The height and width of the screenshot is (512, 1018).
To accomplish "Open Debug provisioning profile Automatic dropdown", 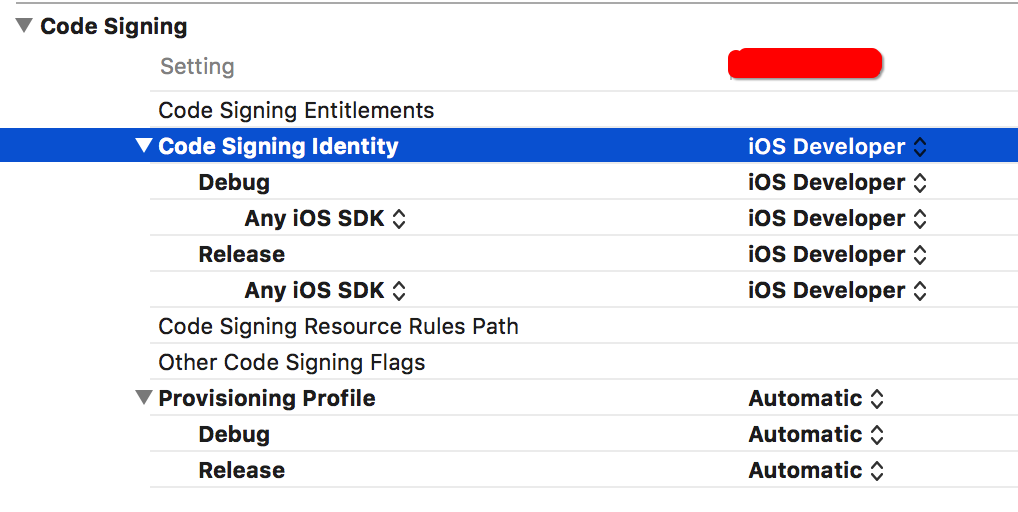I will [816, 434].
